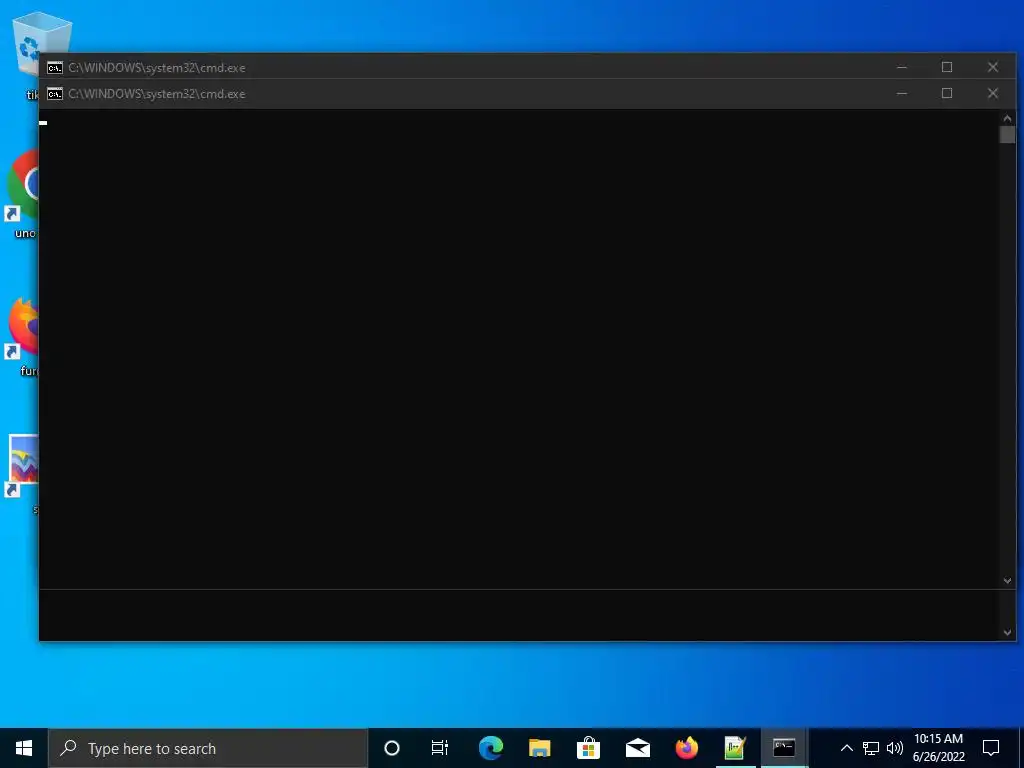Image resolution: width=1024 pixels, height=768 pixels.
Task: Open Task View from the taskbar
Action: coord(440,748)
